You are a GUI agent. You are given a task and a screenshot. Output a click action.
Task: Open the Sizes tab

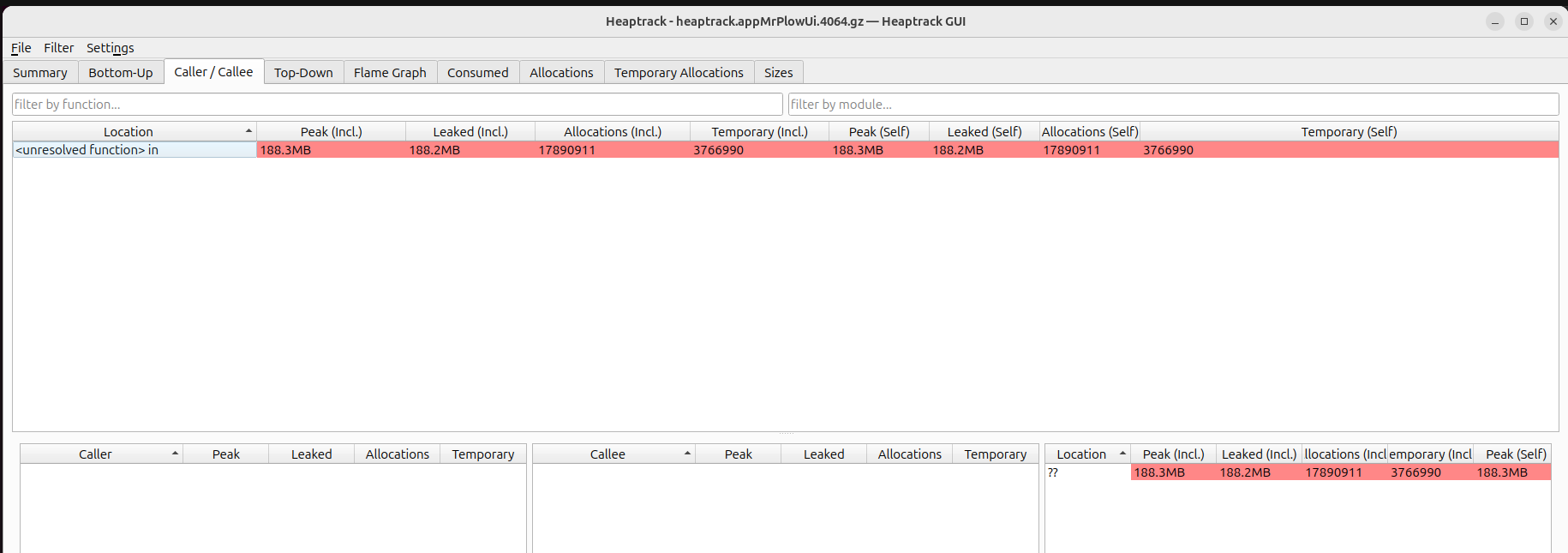tap(778, 73)
